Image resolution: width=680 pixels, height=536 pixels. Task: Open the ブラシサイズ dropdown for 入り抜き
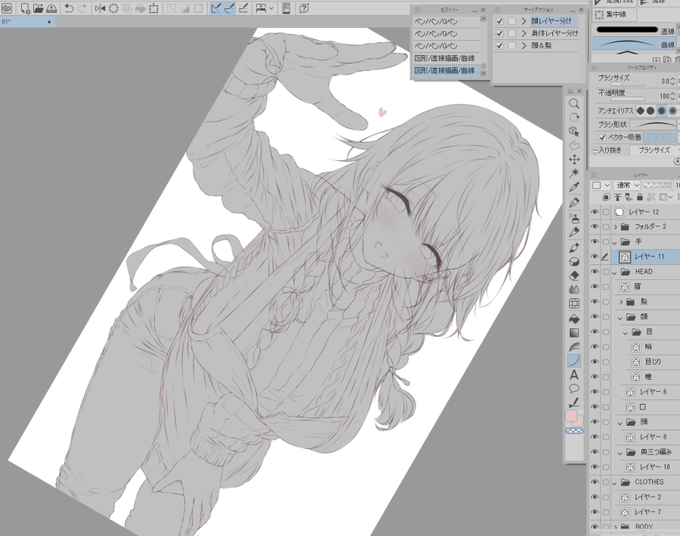[x=654, y=150]
